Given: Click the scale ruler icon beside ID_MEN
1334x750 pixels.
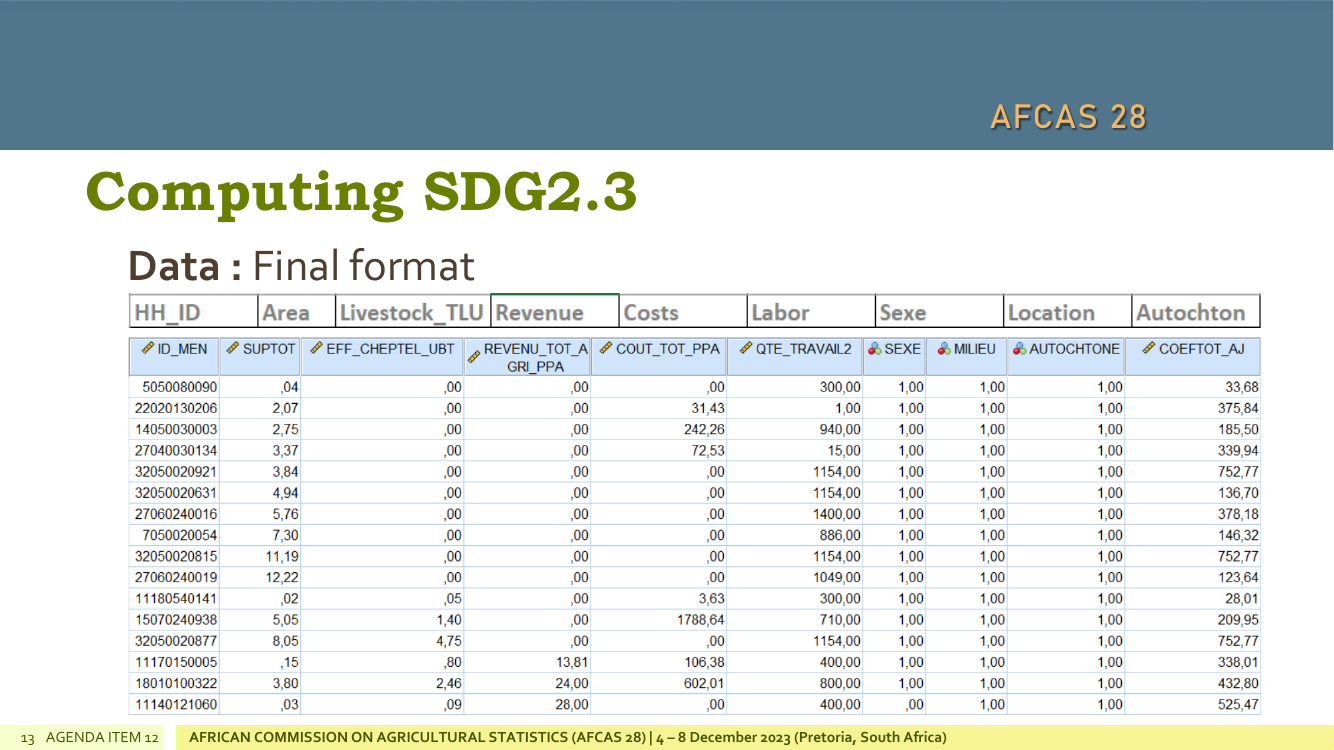Looking at the screenshot, I should pyautogui.click(x=147, y=349).
